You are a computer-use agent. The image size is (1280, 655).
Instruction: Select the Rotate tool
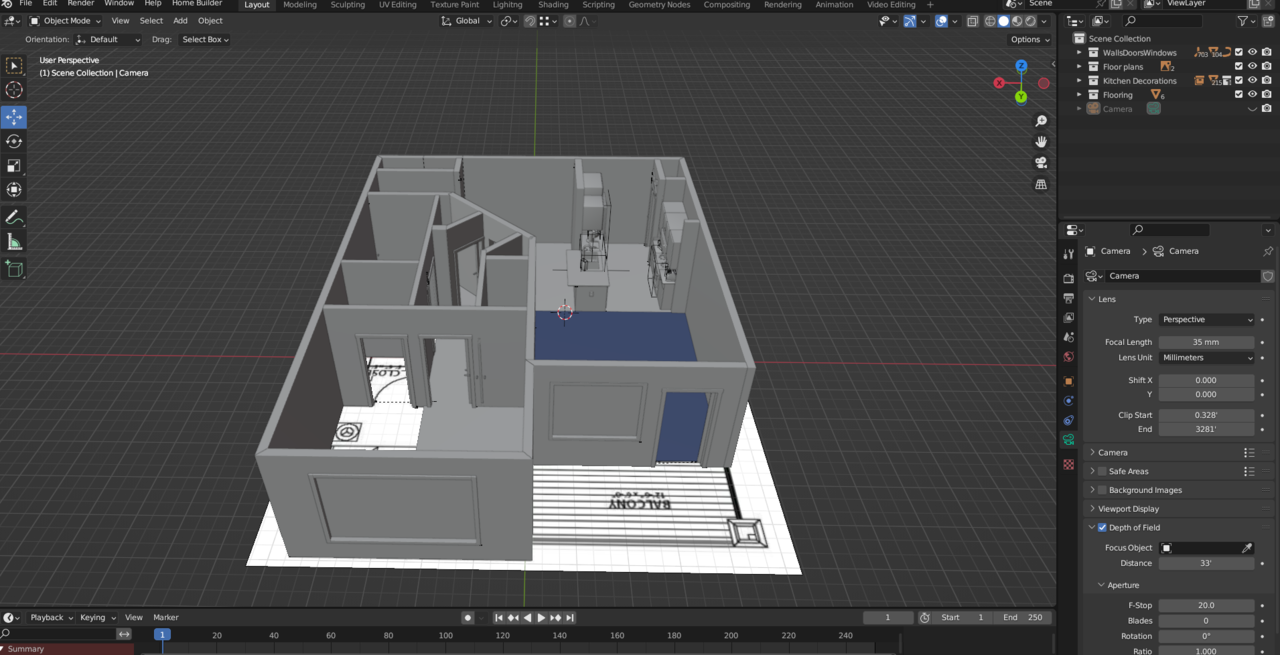(x=14, y=141)
